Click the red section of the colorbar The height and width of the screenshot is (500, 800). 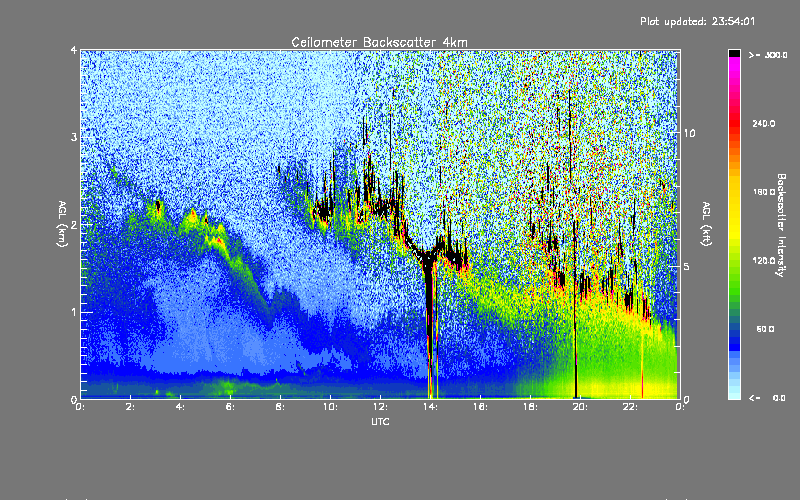coord(734,125)
